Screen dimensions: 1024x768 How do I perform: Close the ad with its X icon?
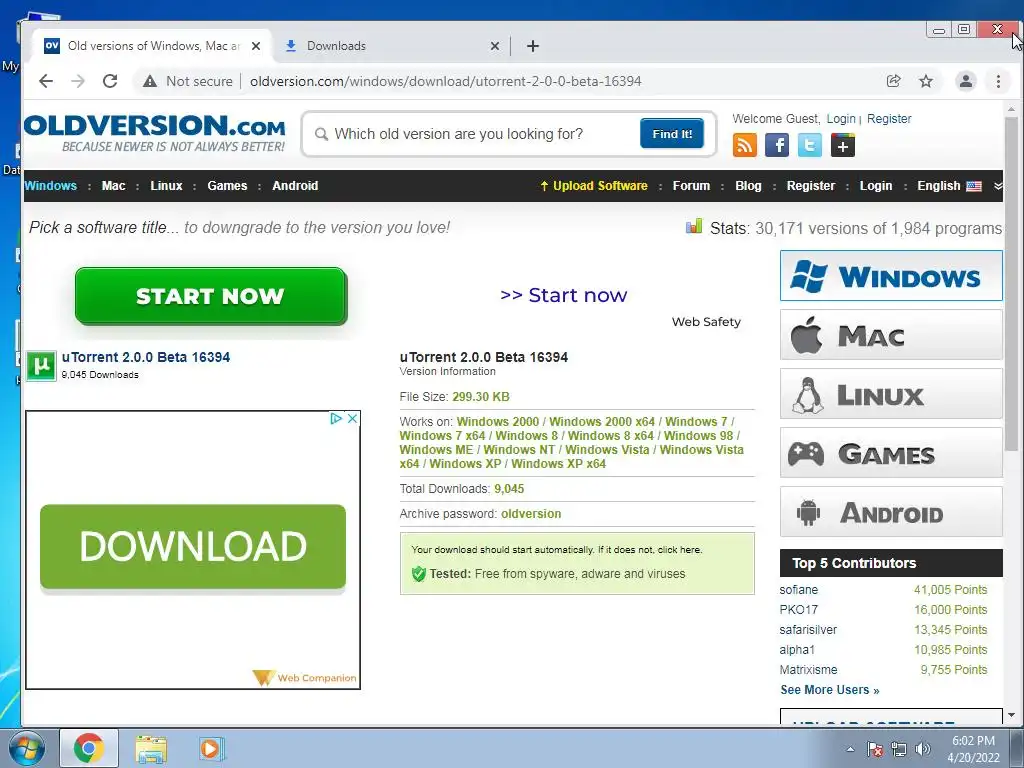pos(352,419)
